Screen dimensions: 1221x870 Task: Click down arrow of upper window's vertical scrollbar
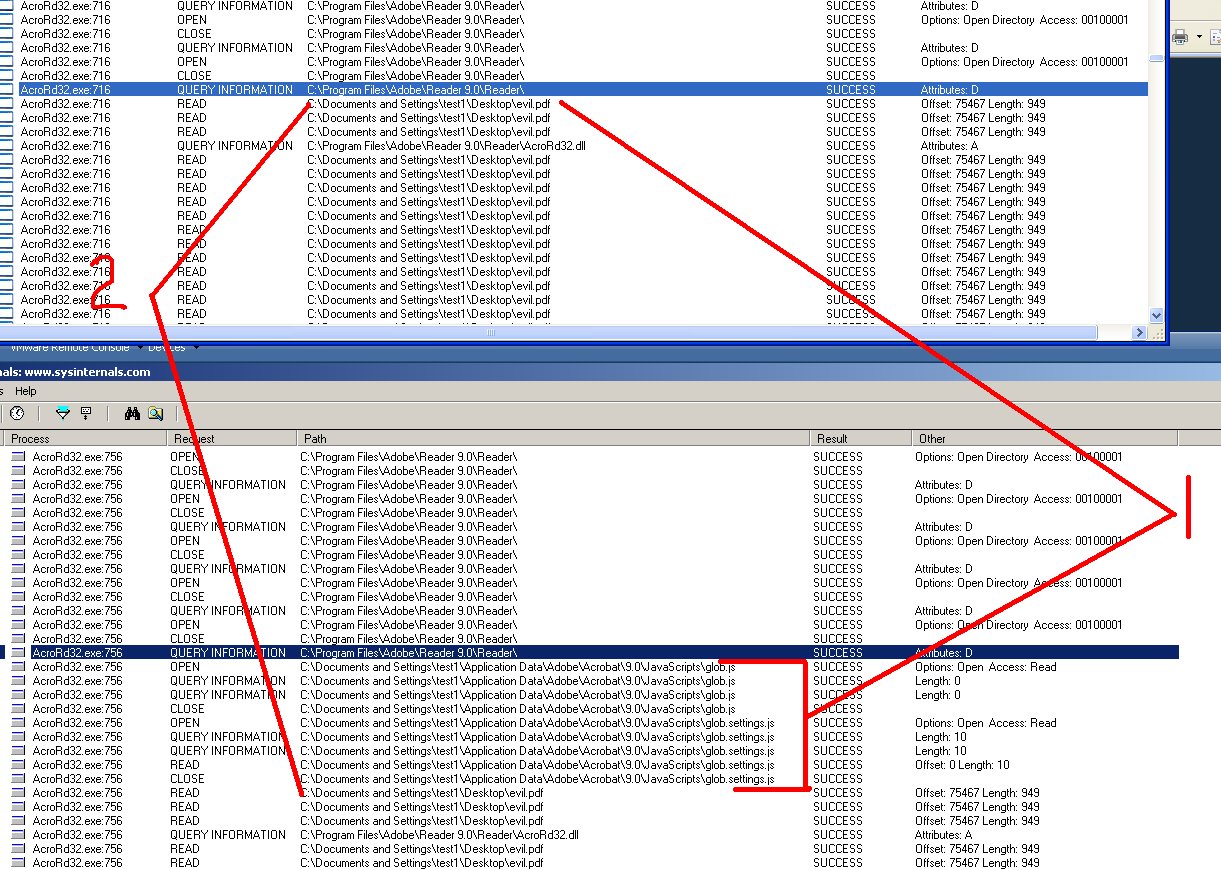tap(1157, 316)
